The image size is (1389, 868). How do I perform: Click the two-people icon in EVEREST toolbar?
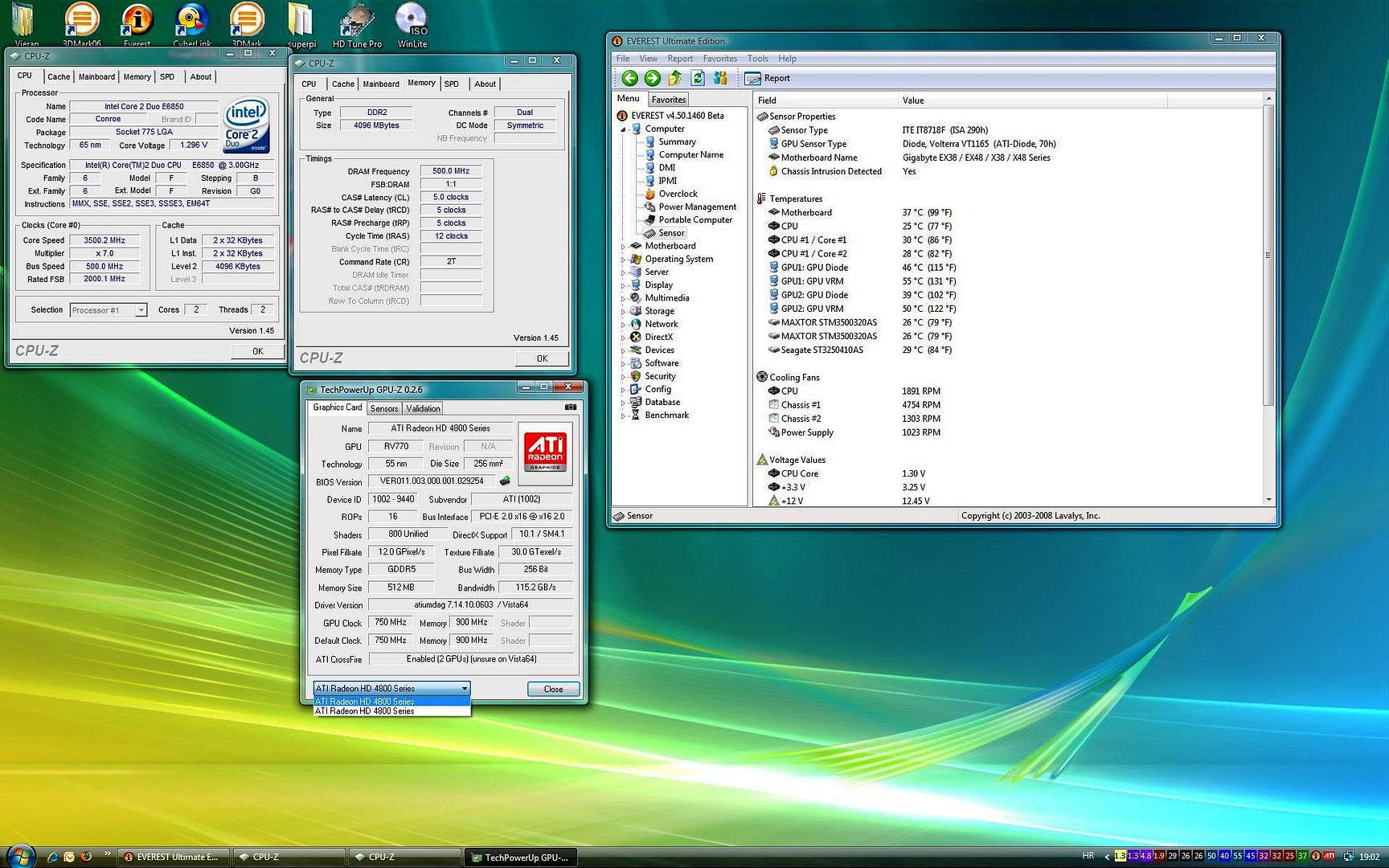tap(720, 78)
